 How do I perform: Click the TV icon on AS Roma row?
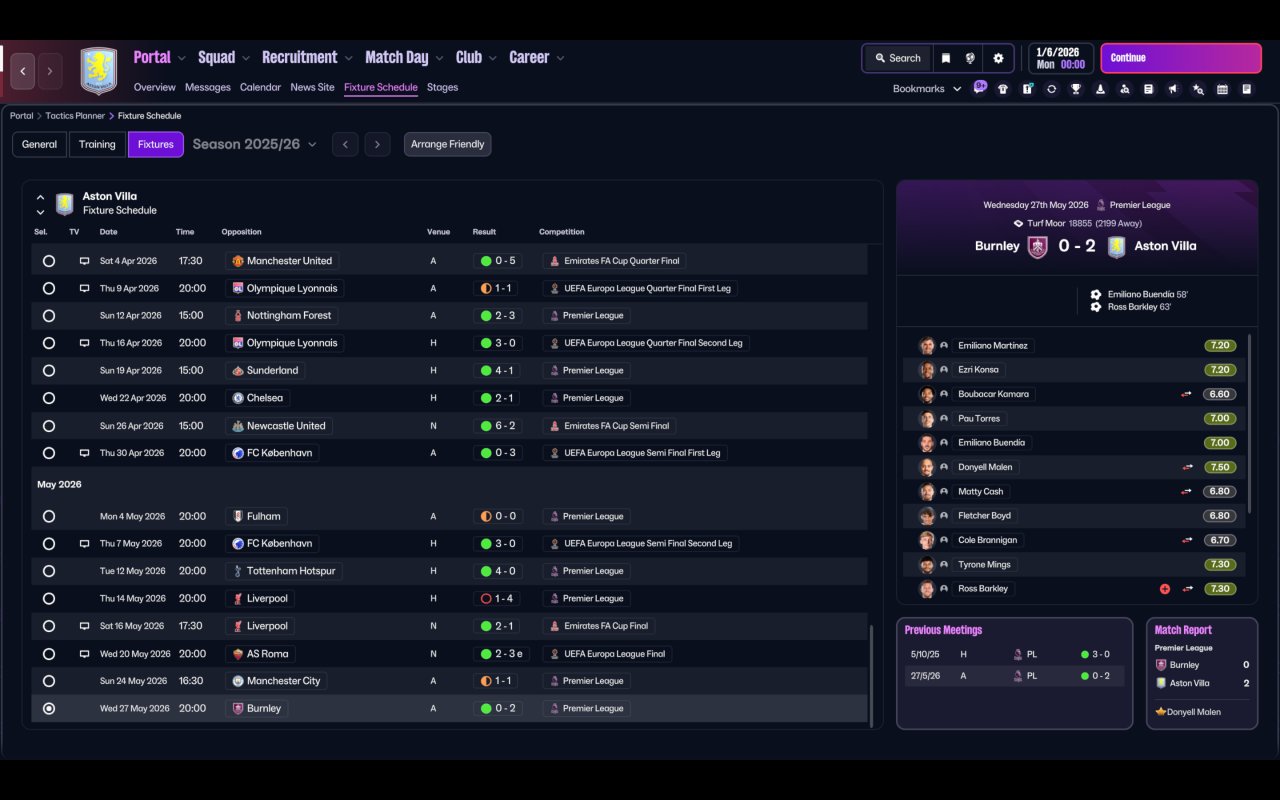85,654
